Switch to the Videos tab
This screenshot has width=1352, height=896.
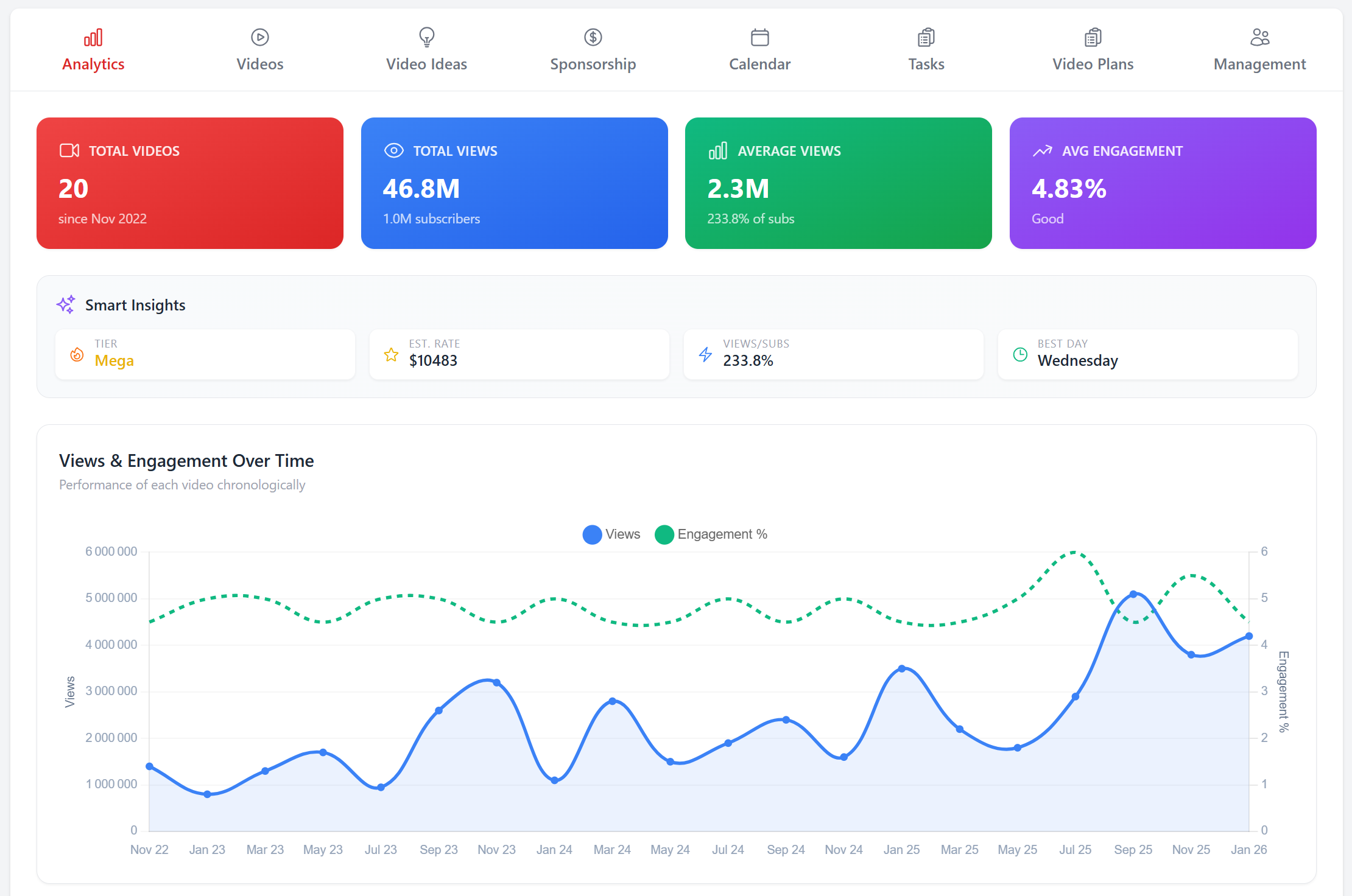260,50
